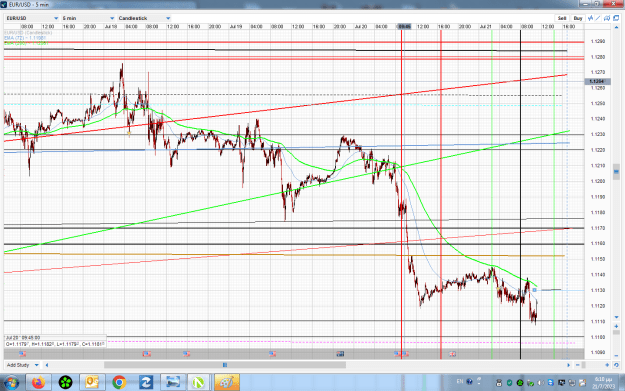The height and width of the screenshot is (391, 625).
Task: Click the Buy button
Action: (578, 18)
